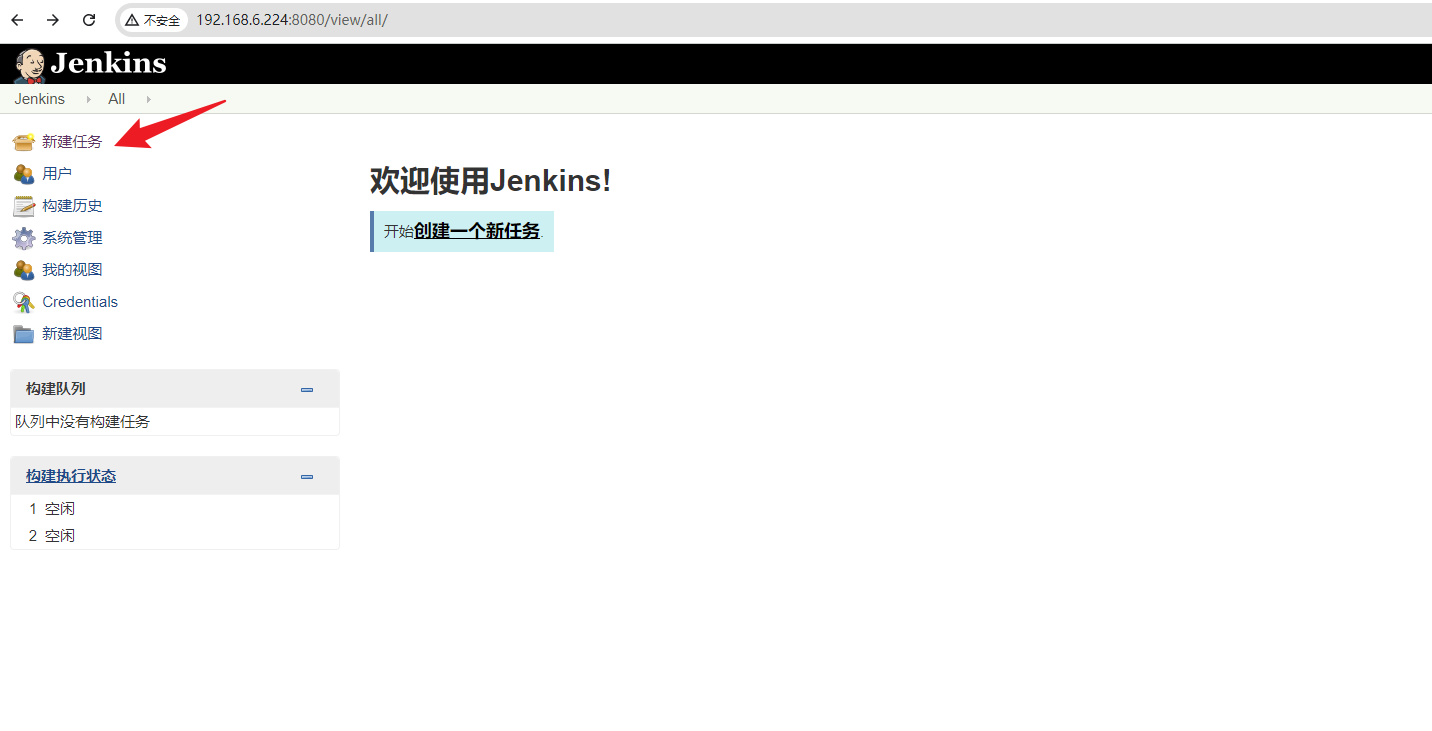Image resolution: width=1432 pixels, height=731 pixels.
Task: Click the 构建历史 notepad icon
Action: click(24, 206)
